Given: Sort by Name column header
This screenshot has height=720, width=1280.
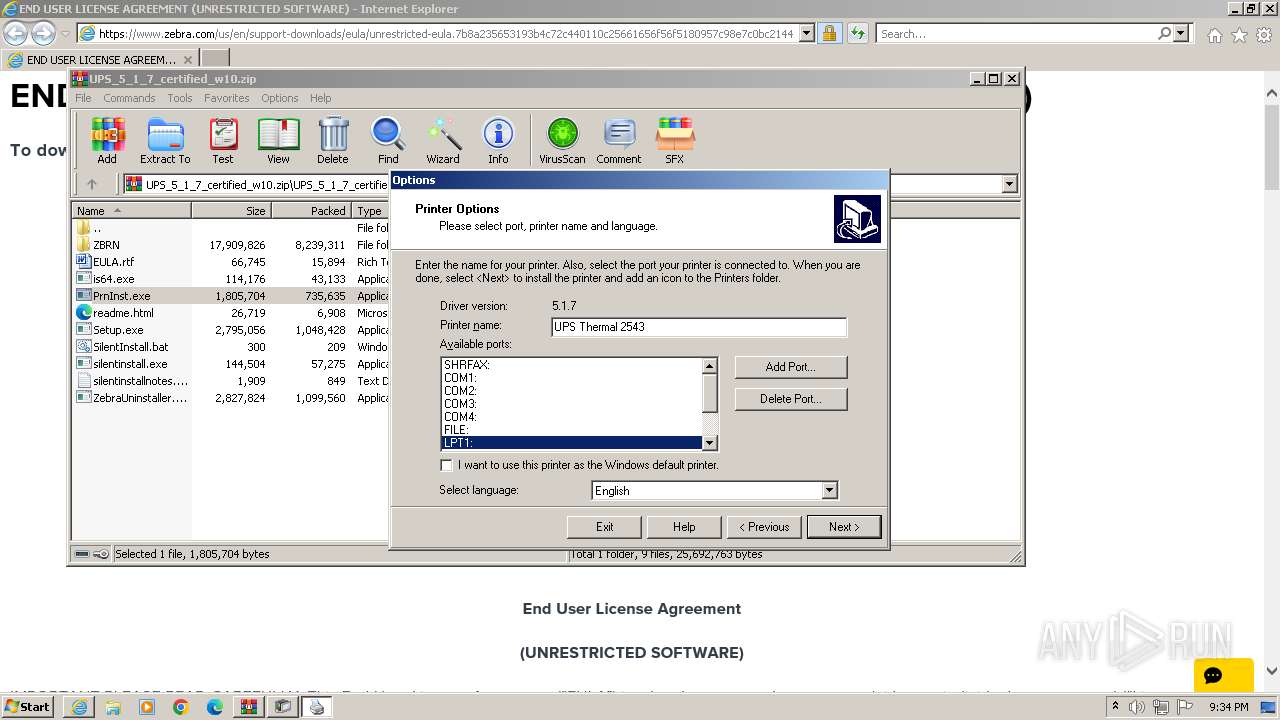Looking at the screenshot, I should coord(131,211).
